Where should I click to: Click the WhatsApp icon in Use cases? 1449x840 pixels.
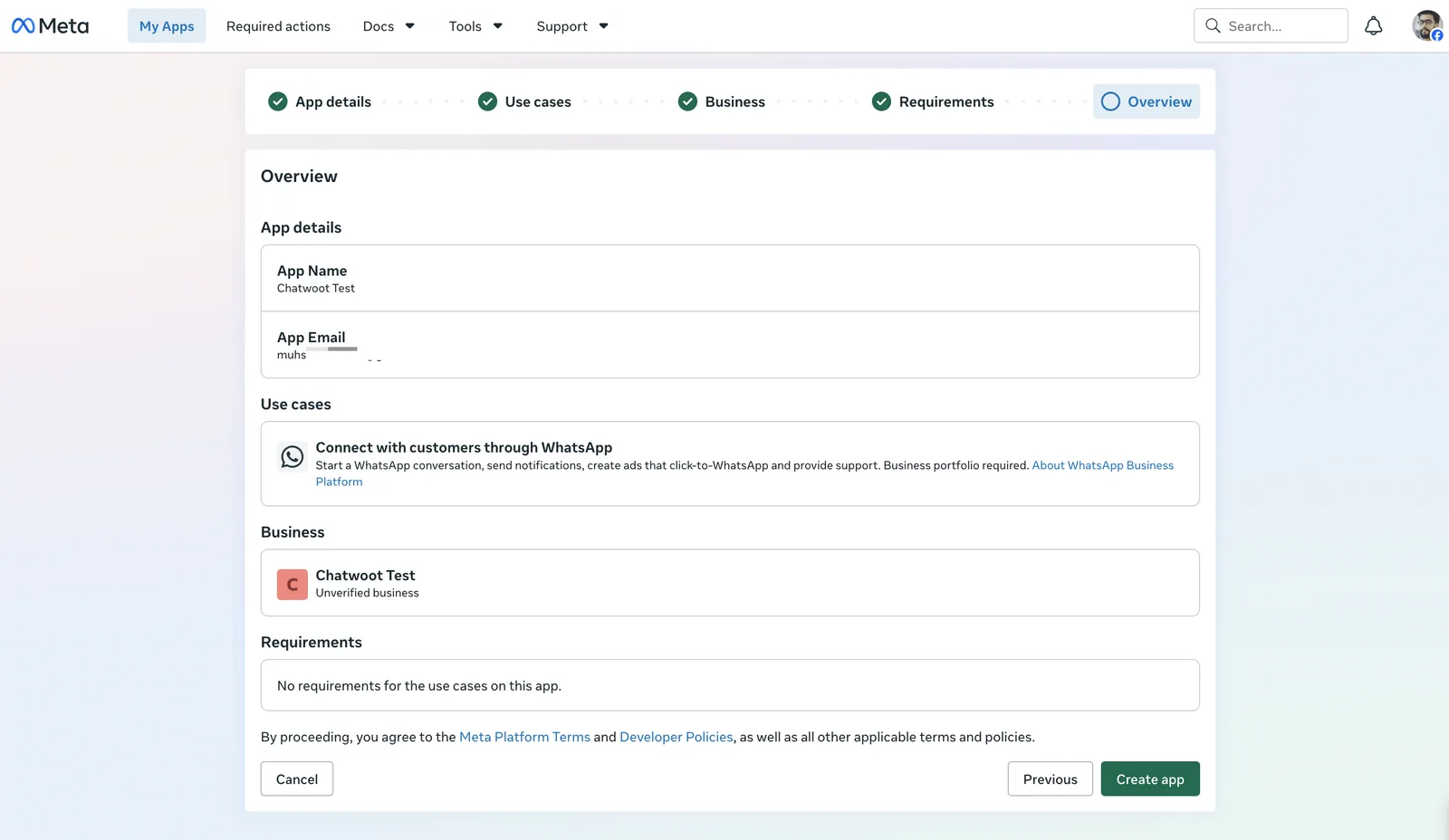[x=292, y=457]
